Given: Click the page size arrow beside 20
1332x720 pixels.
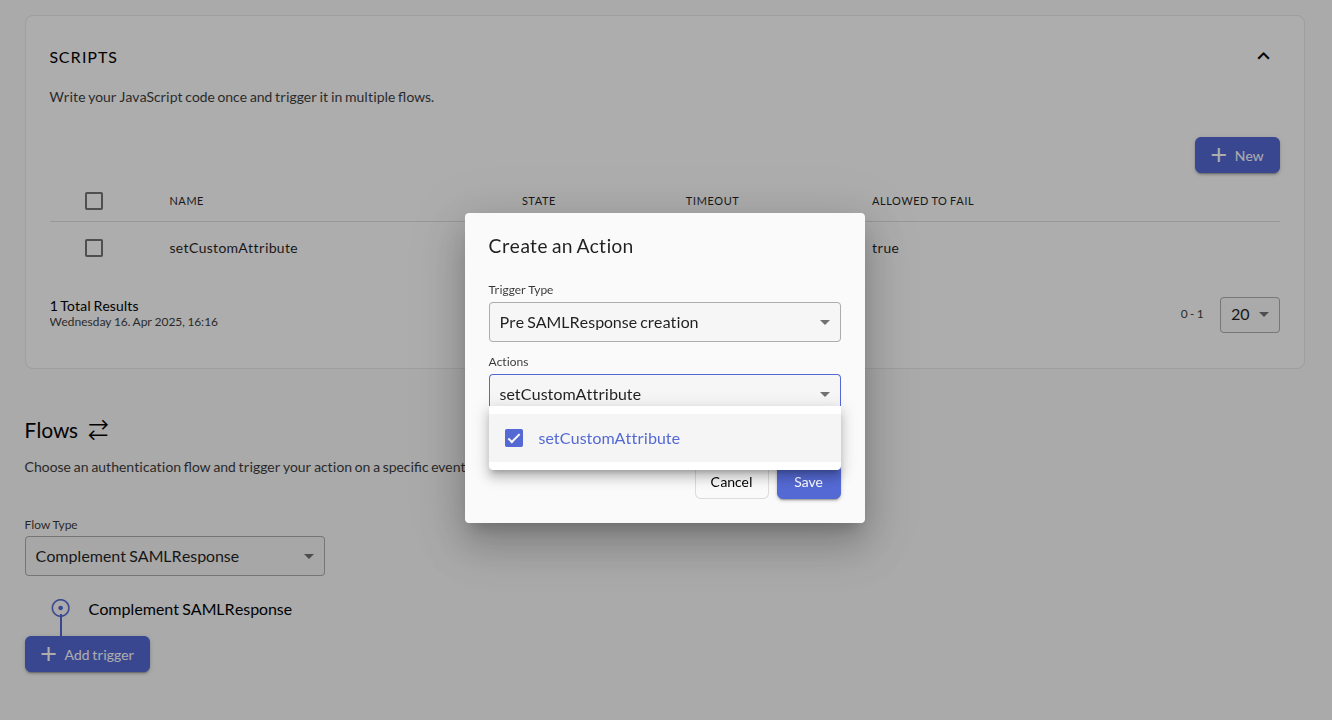Looking at the screenshot, I should 1264,314.
